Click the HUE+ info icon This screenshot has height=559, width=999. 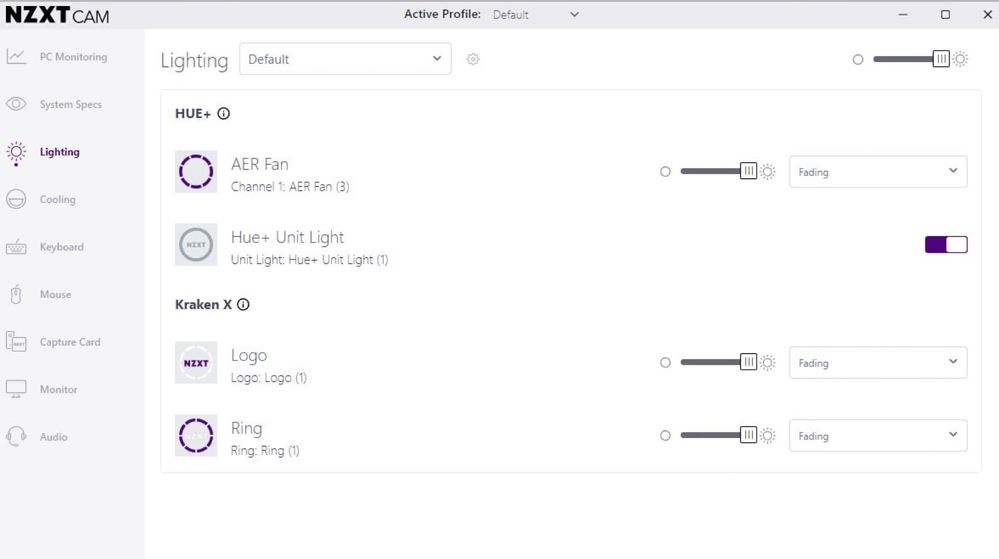coord(224,113)
